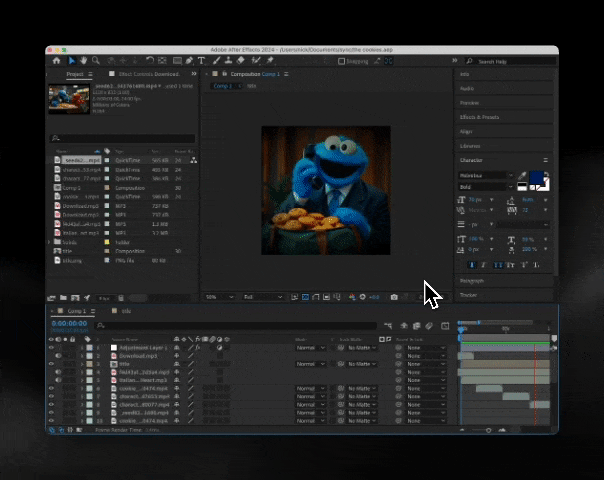Open the Character panel menu

pos(545,160)
